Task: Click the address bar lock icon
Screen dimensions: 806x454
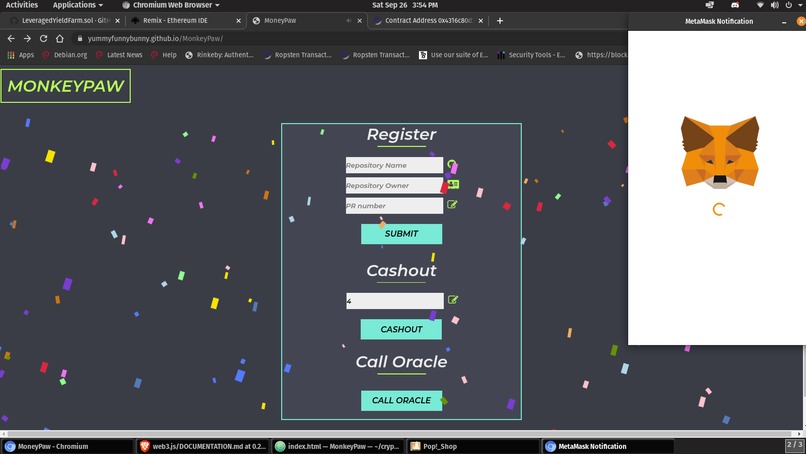Action: 80,39
